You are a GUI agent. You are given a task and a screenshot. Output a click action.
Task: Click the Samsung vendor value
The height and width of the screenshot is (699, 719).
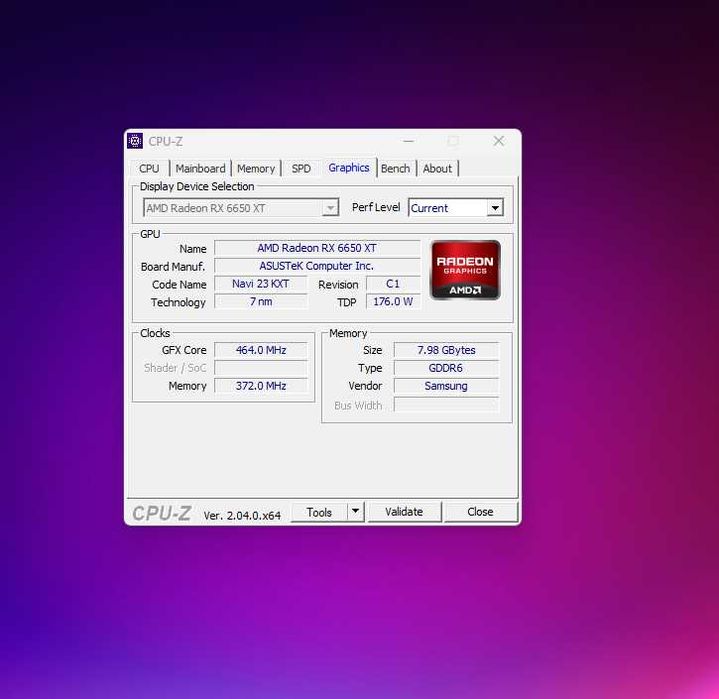point(446,386)
